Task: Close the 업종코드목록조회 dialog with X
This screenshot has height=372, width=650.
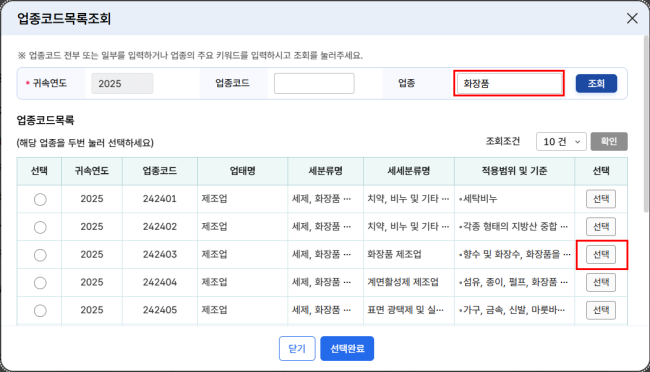Action: pos(632,18)
